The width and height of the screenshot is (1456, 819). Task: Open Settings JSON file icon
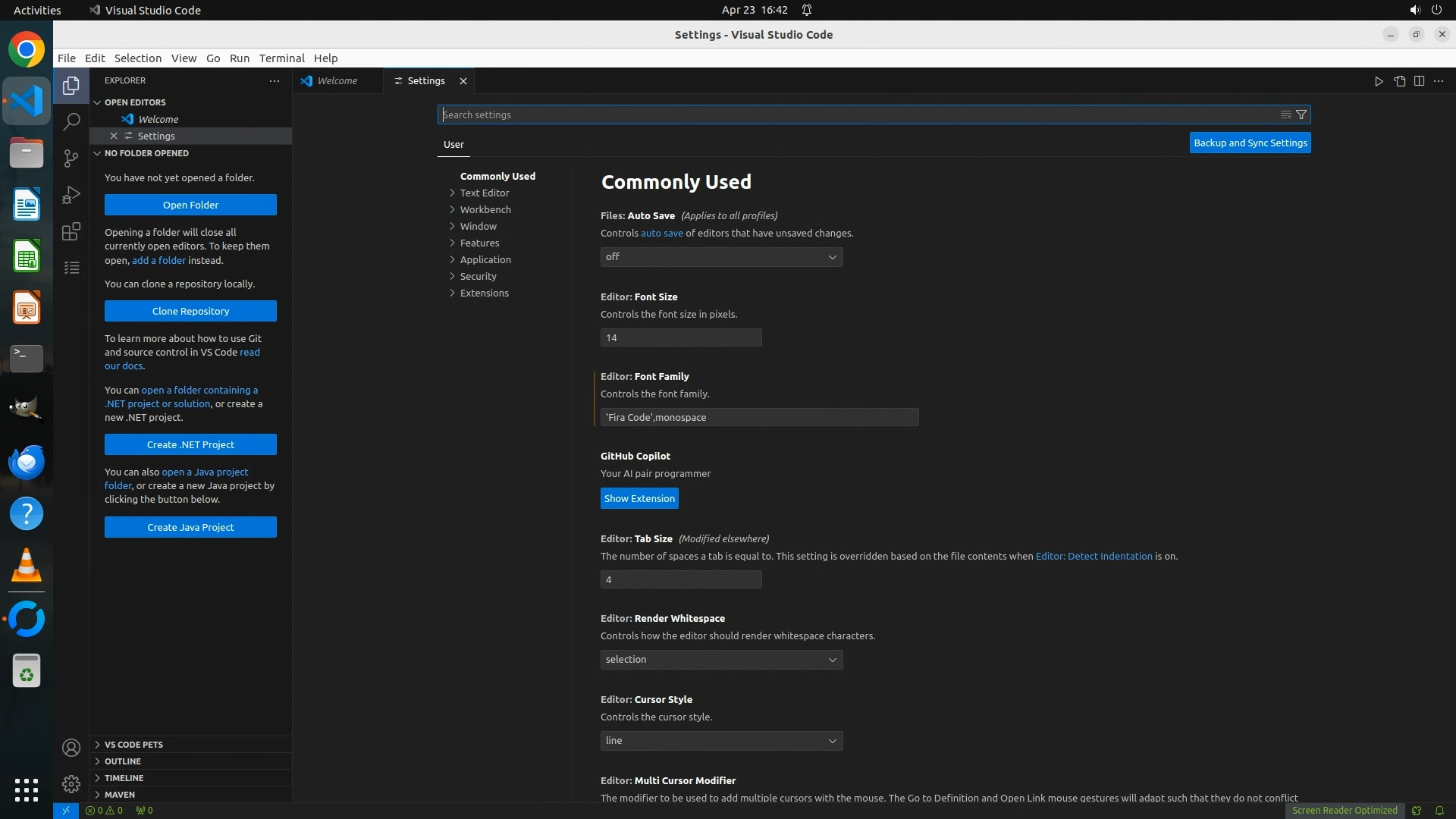point(1399,81)
